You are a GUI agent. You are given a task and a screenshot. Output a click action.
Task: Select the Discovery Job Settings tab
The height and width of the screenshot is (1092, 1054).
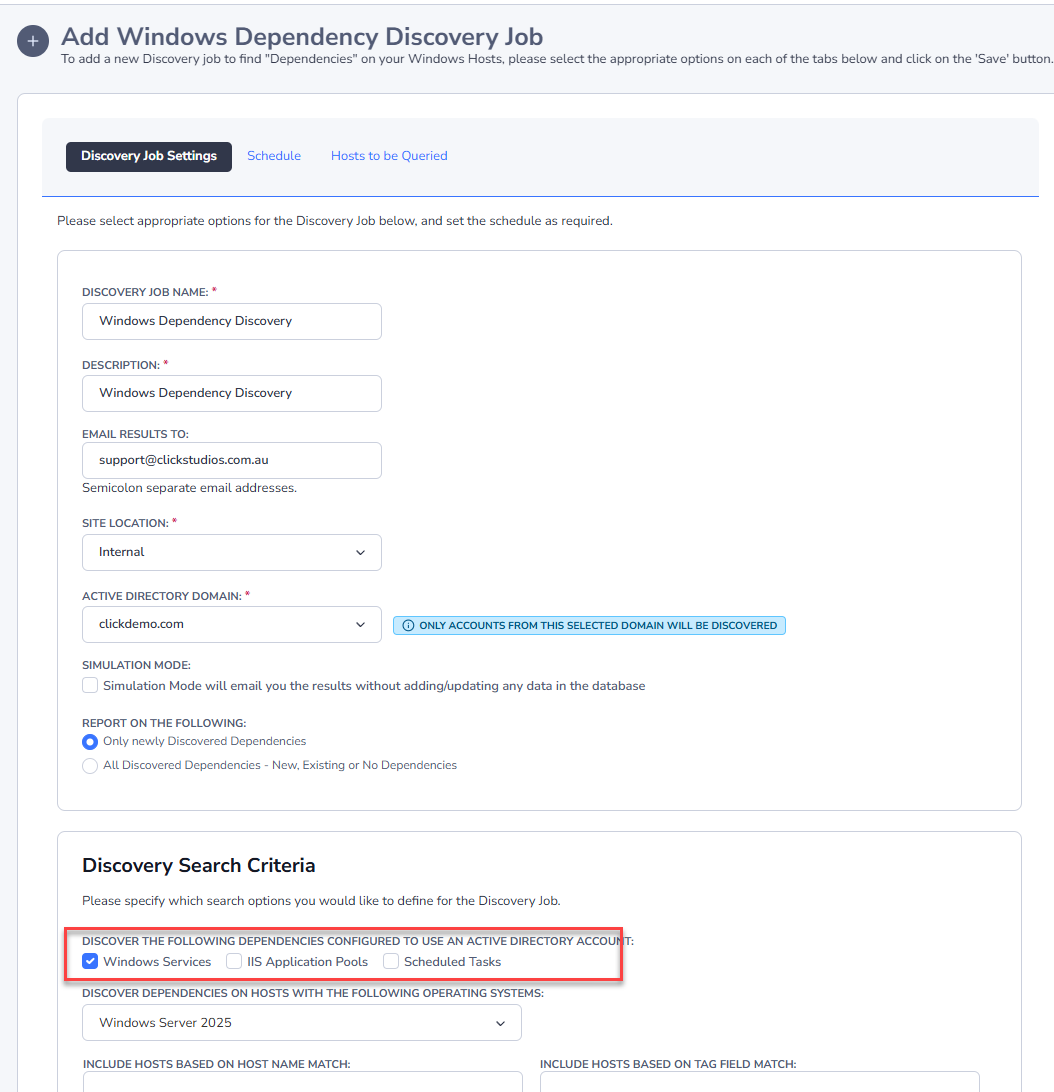pos(149,157)
